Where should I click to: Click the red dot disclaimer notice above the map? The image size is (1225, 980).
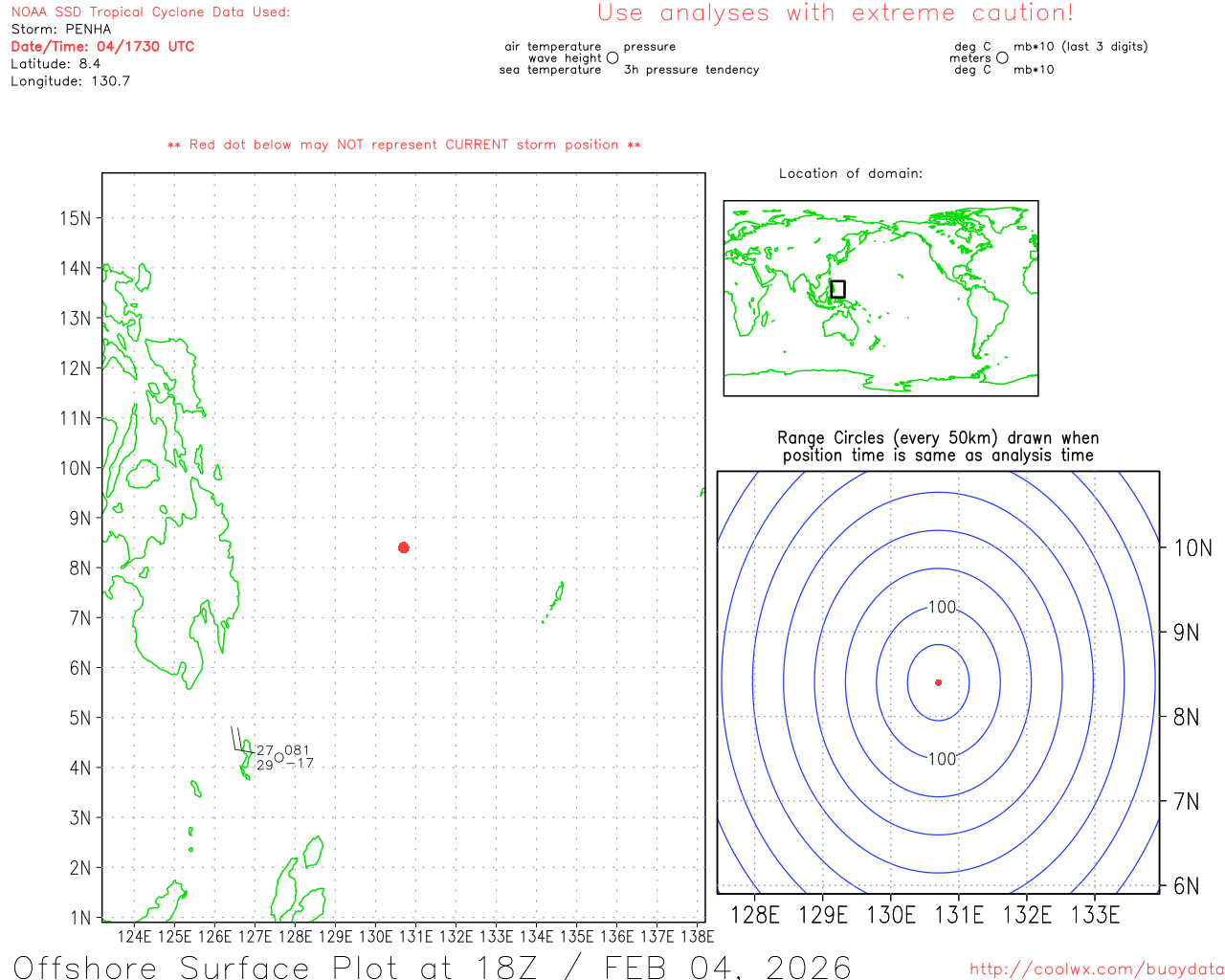click(x=404, y=145)
